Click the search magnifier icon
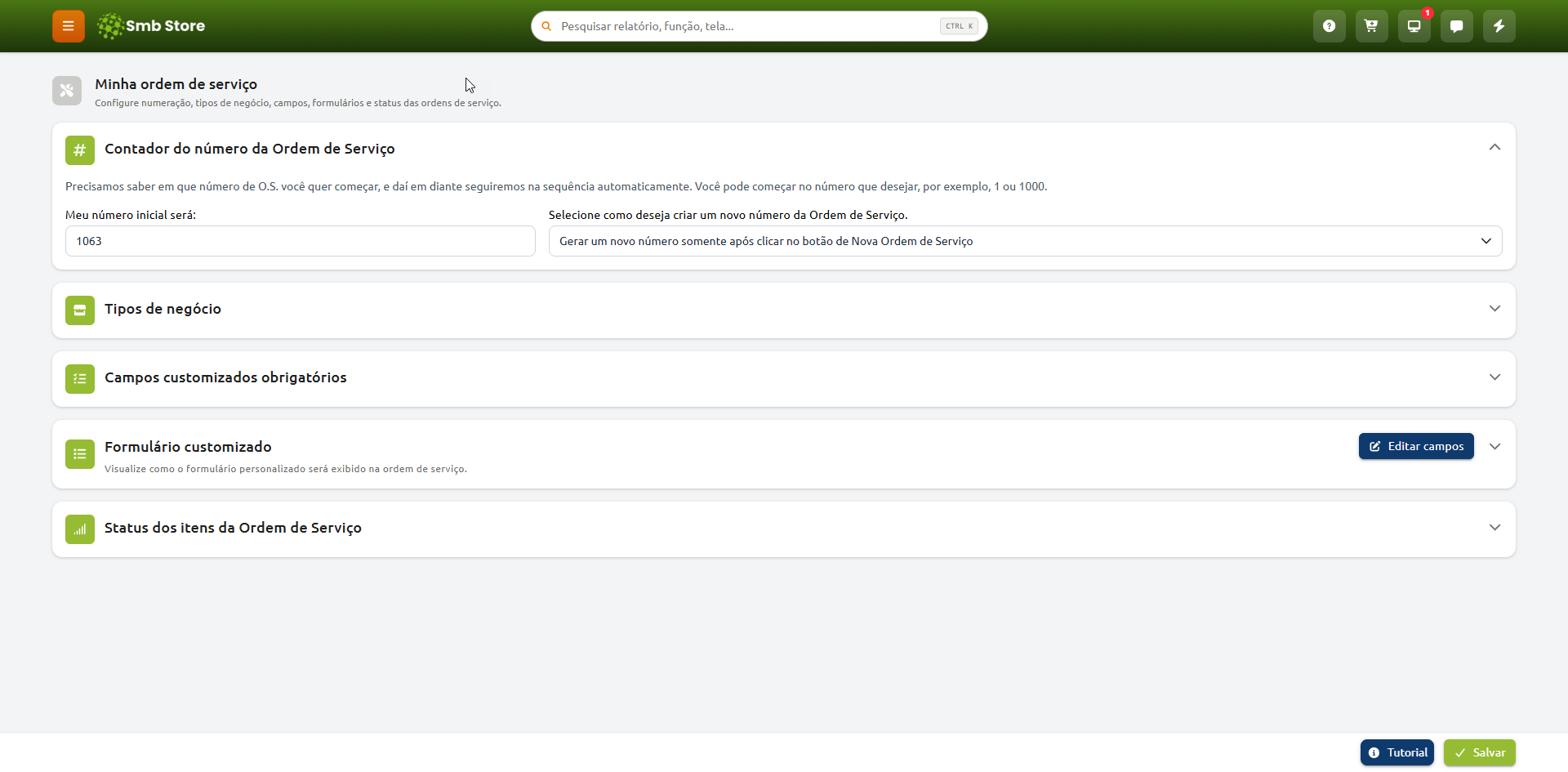The image size is (1568, 772). coord(547,26)
